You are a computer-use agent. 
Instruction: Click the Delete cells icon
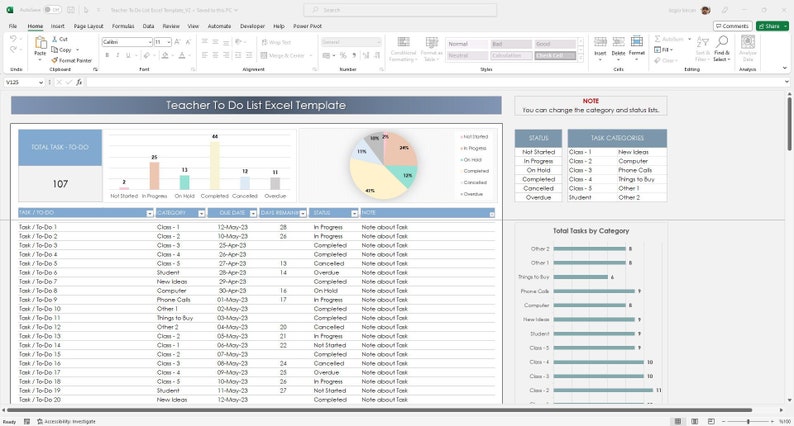click(x=618, y=43)
